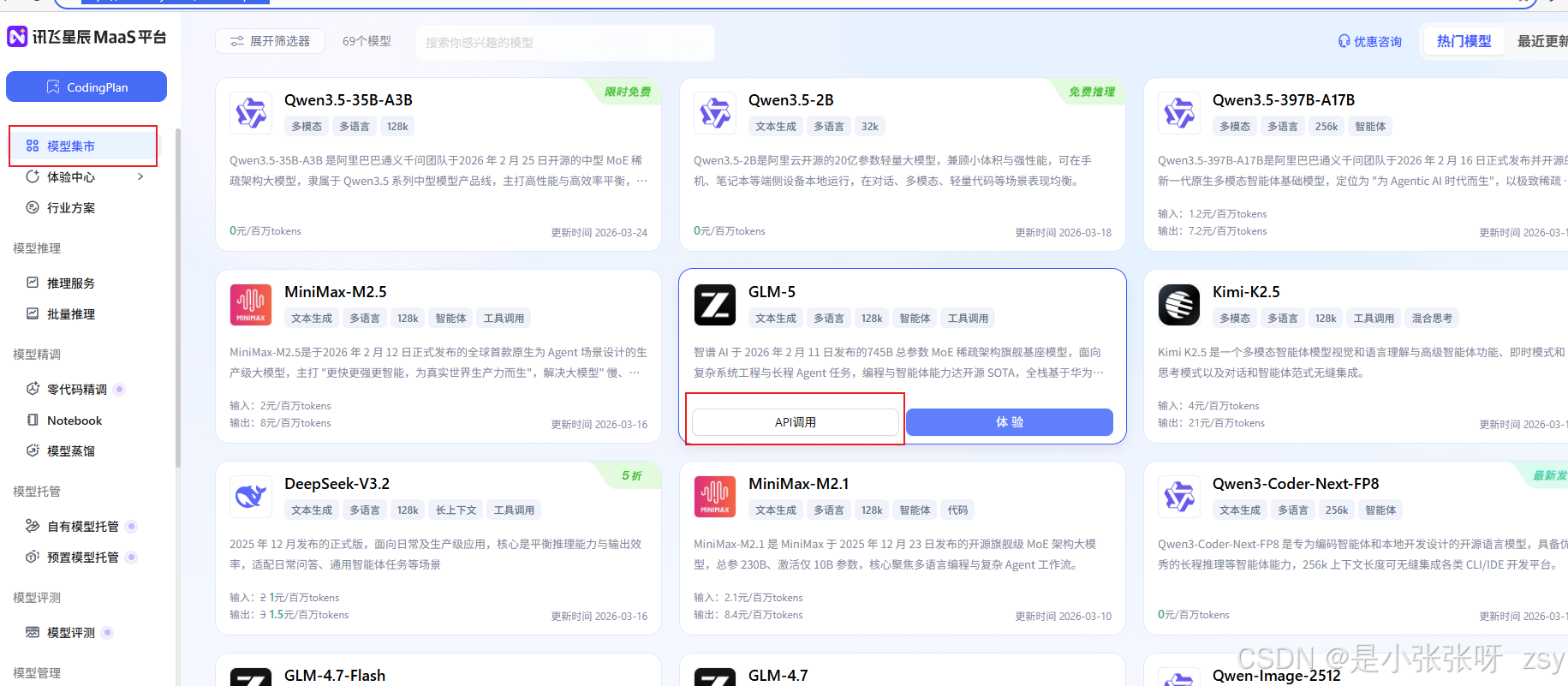The width and height of the screenshot is (1568, 686).
Task: Click the 代码 tag on MiniMax-M2.1
Action: click(x=957, y=510)
